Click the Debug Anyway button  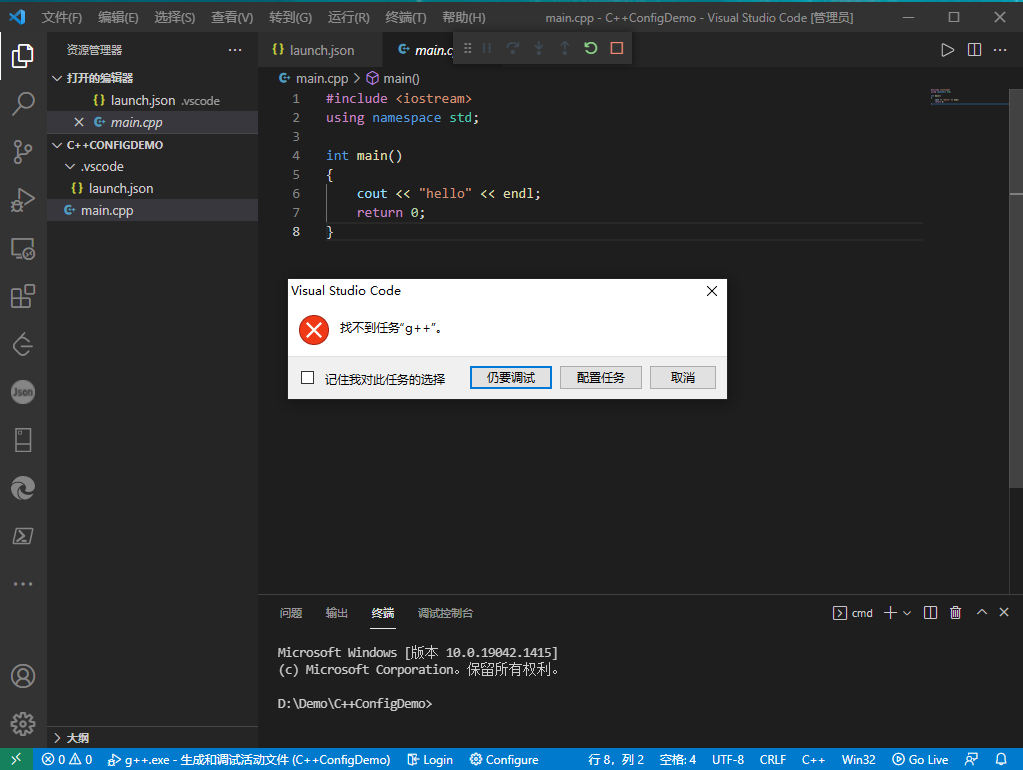tap(511, 377)
